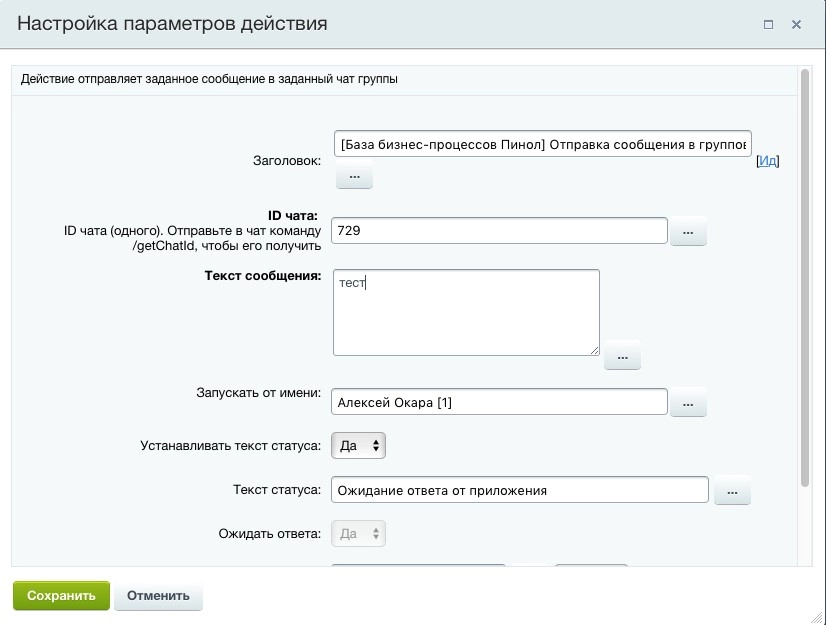Select the title text in Заголовок field
The width and height of the screenshot is (826, 625).
540,144
